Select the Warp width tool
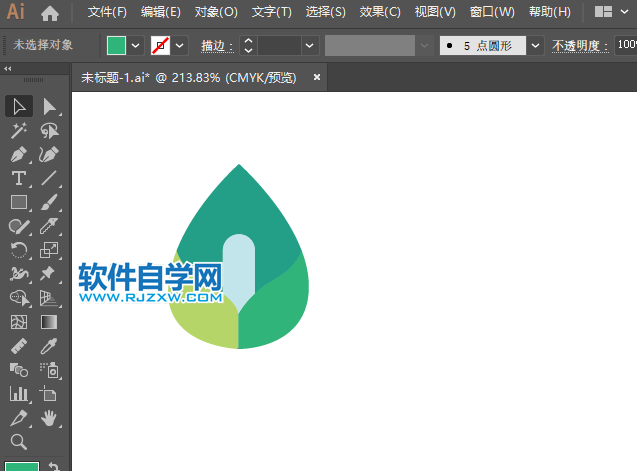 click(19, 274)
